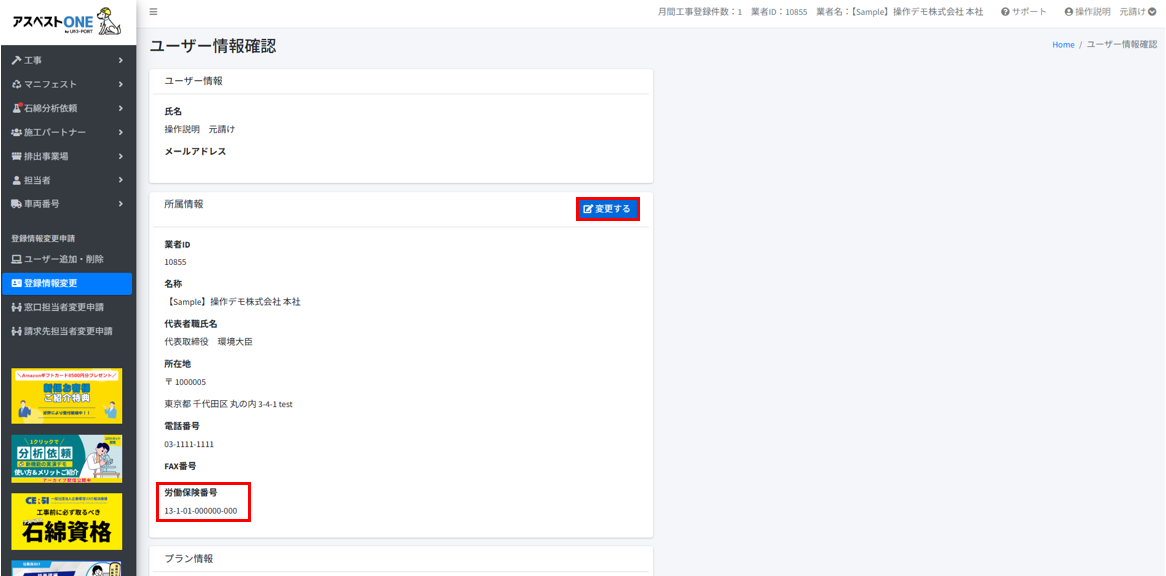Image resolution: width=1166 pixels, height=576 pixels.
Task: Expand the 担当者 sidebar chevron
Action: (120, 180)
